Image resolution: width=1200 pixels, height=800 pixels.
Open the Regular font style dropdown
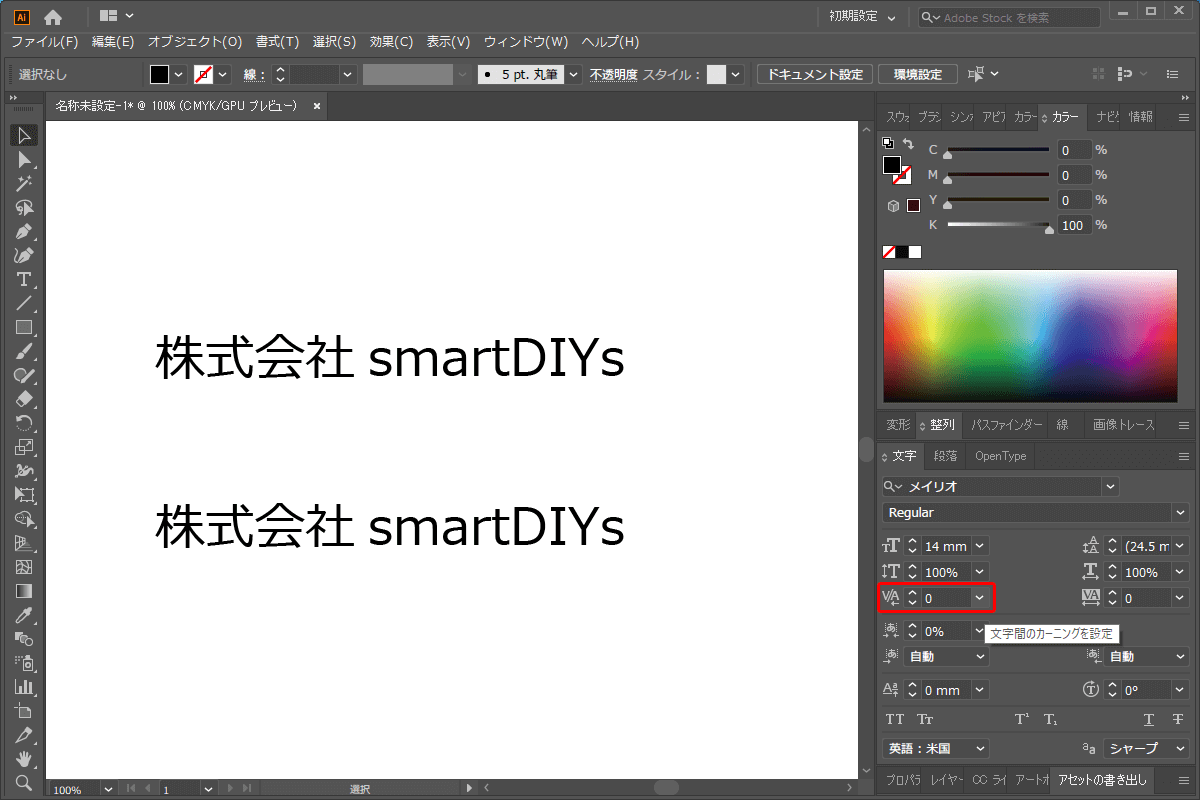1178,513
